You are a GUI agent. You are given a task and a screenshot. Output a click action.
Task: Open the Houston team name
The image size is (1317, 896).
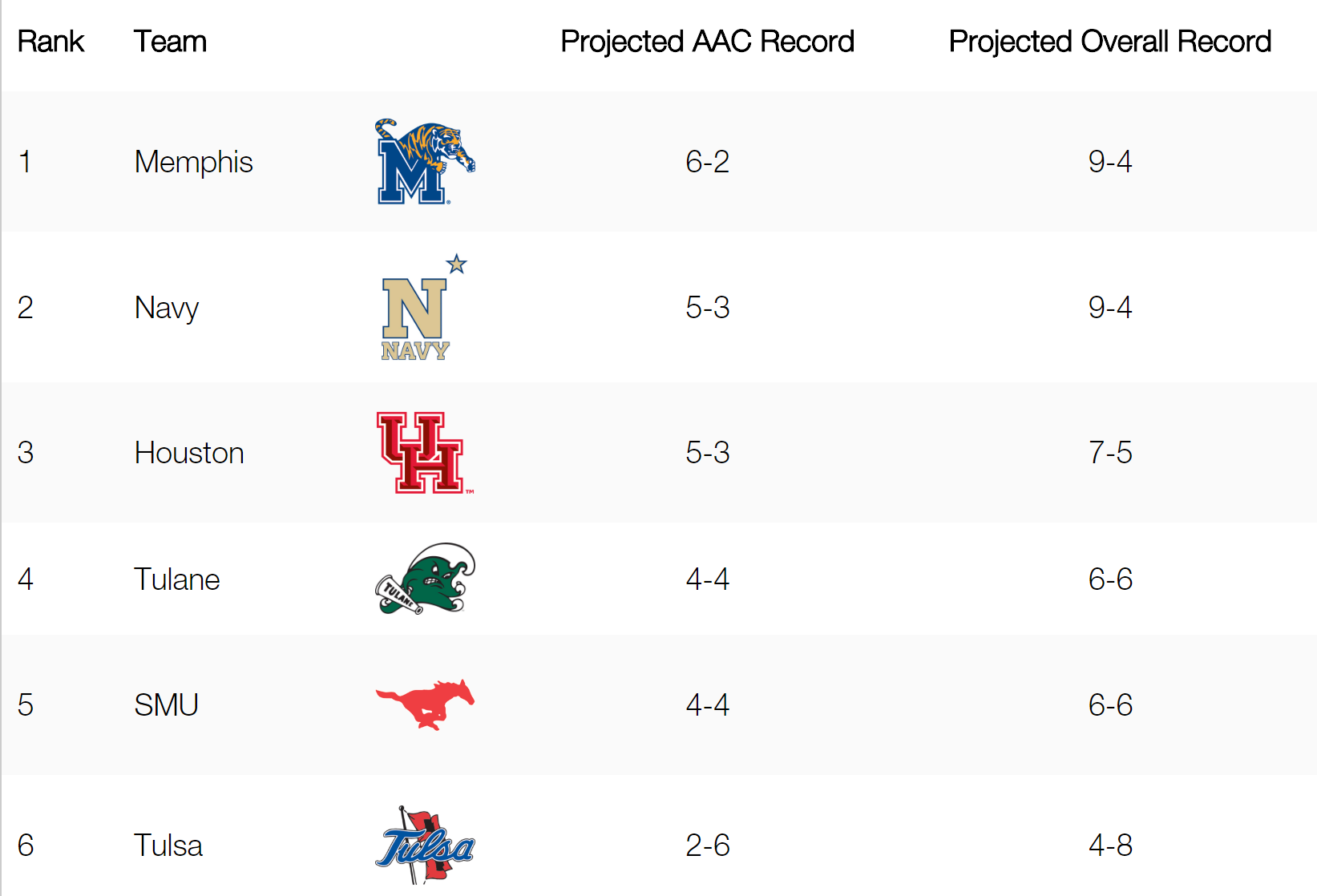pyautogui.click(x=189, y=453)
